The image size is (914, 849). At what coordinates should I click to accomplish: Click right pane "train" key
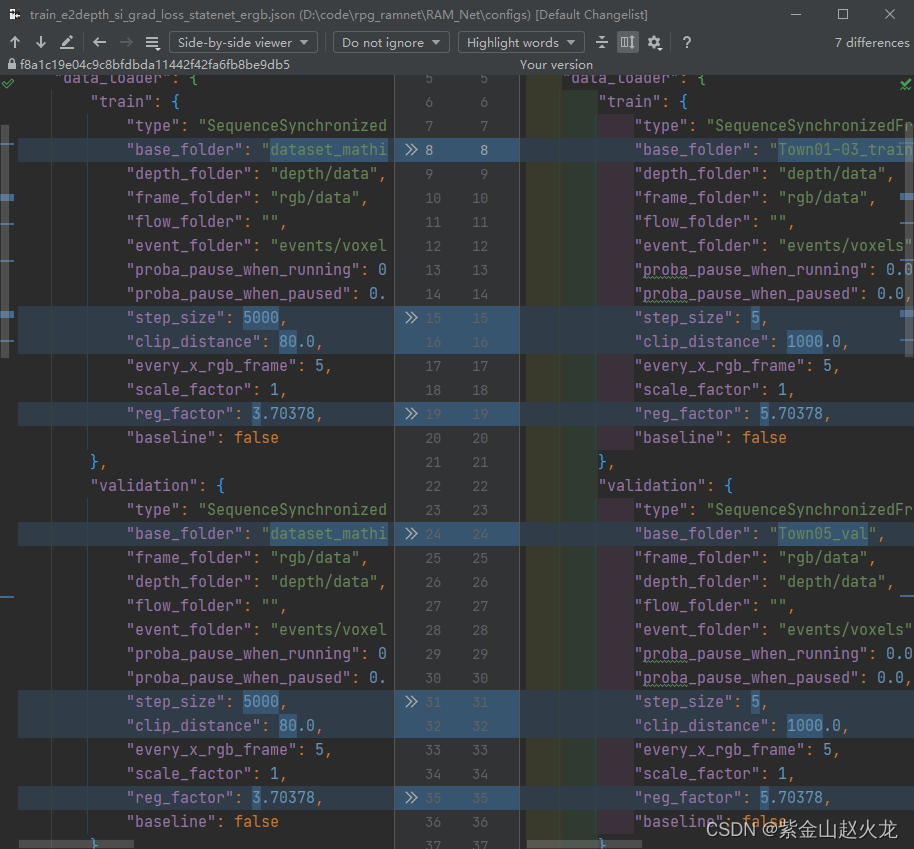pyautogui.click(x=630, y=102)
